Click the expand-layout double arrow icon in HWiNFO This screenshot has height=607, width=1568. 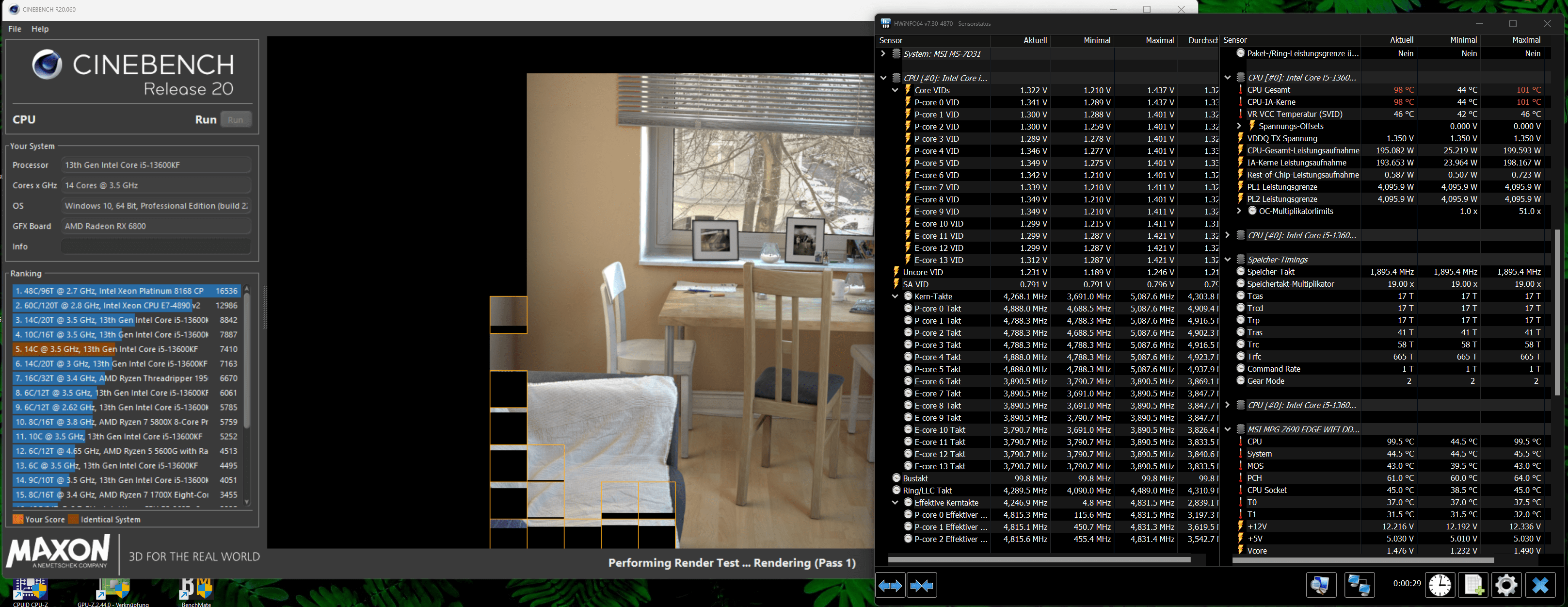click(x=890, y=586)
